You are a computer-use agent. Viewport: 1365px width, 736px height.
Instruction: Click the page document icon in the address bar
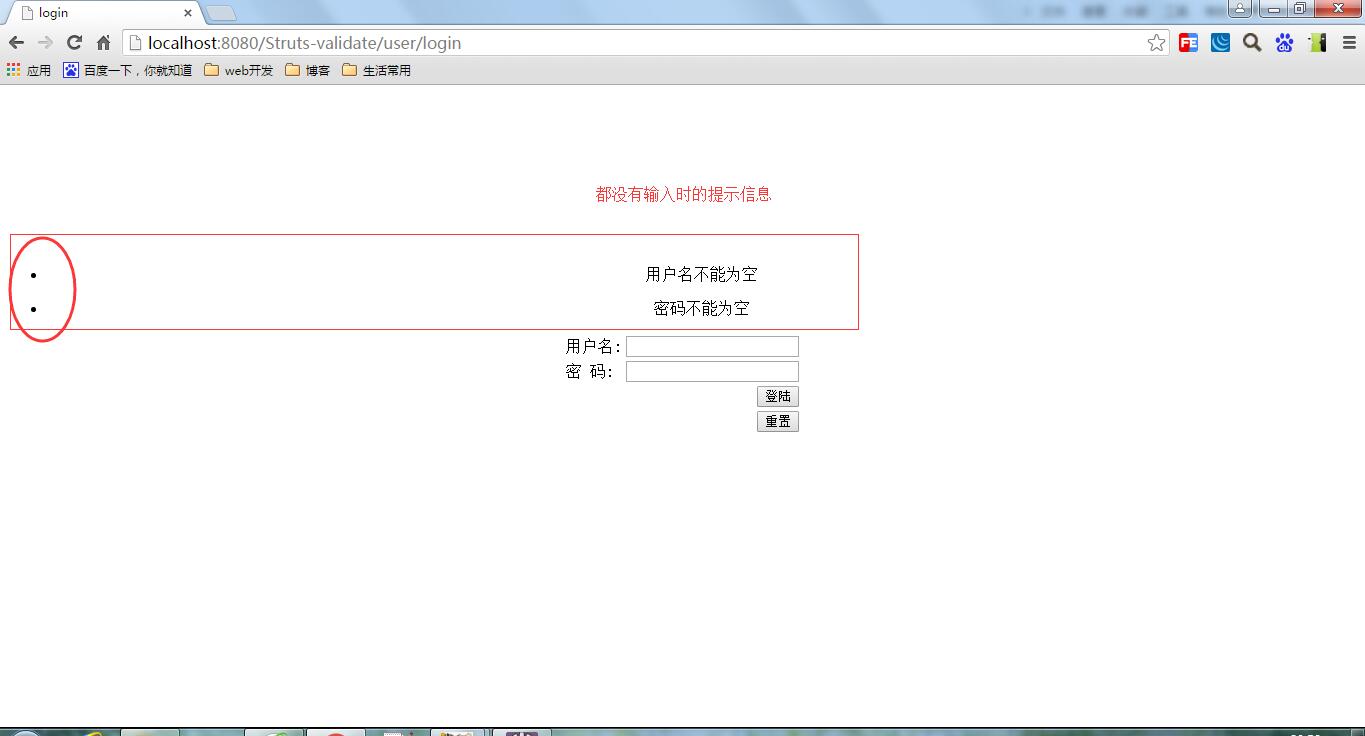point(135,43)
